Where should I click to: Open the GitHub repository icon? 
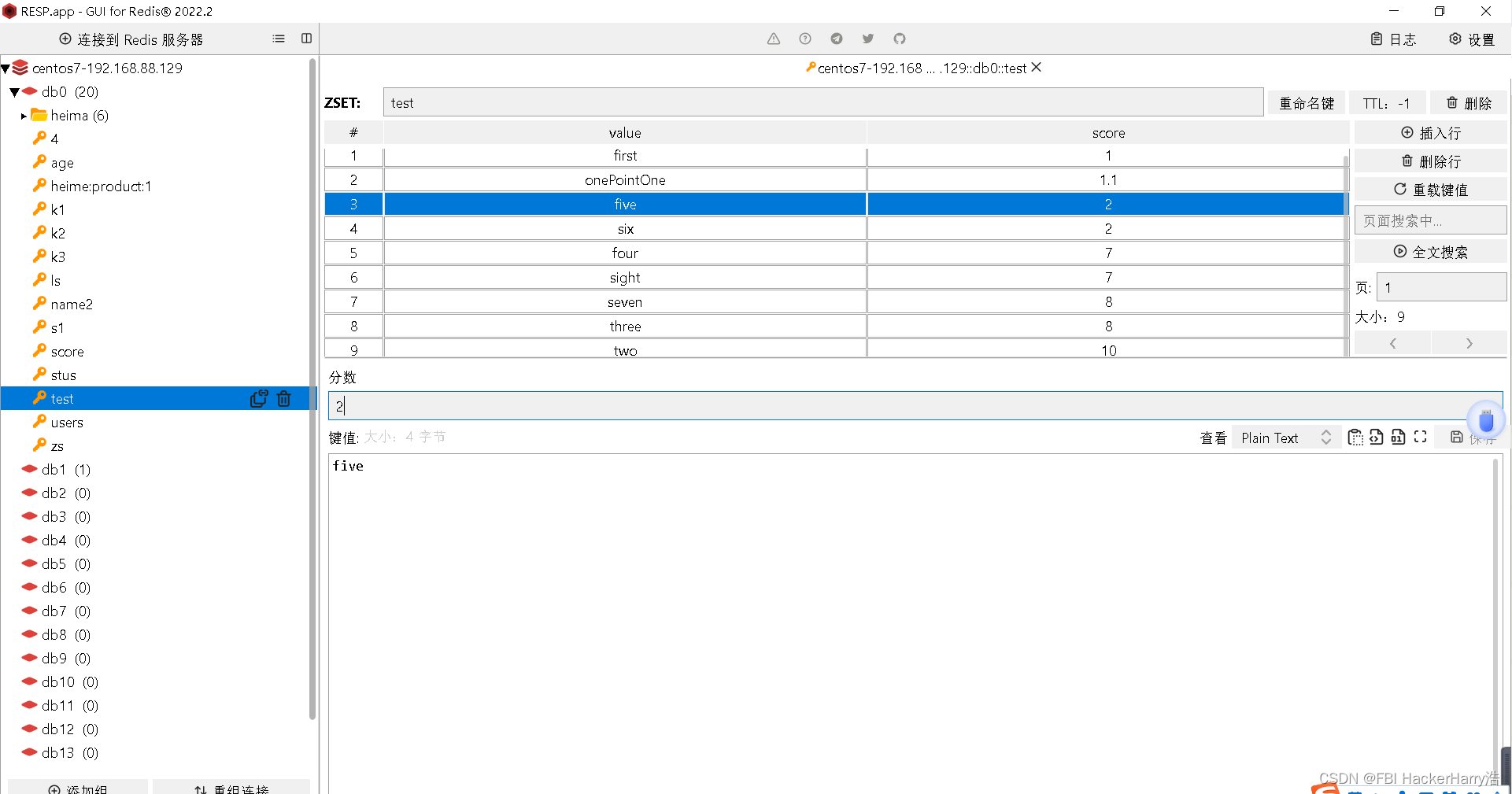click(899, 38)
